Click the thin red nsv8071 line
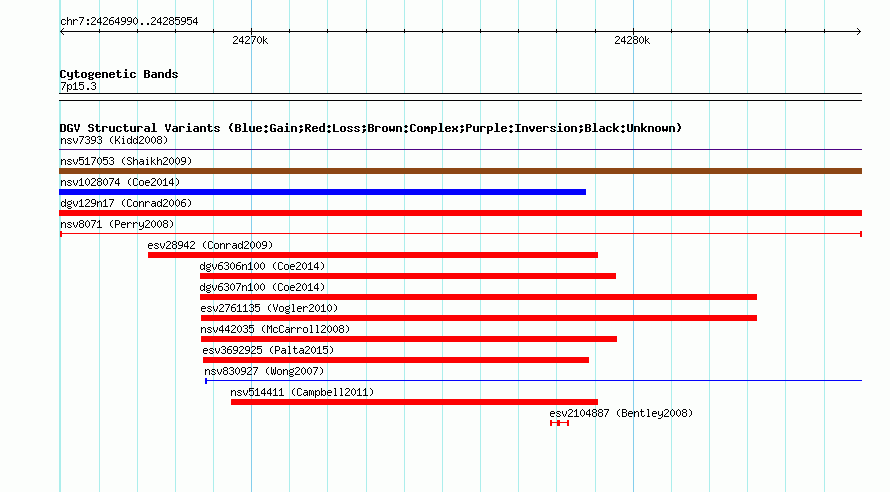890x492 pixels. tap(460, 234)
